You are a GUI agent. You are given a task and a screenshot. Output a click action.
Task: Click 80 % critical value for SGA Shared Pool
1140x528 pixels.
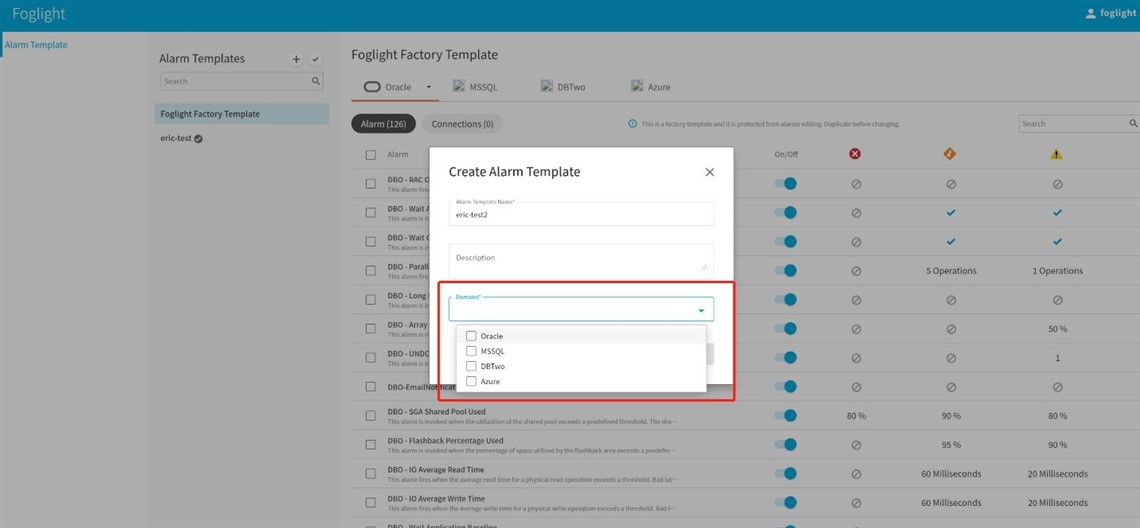point(856,416)
